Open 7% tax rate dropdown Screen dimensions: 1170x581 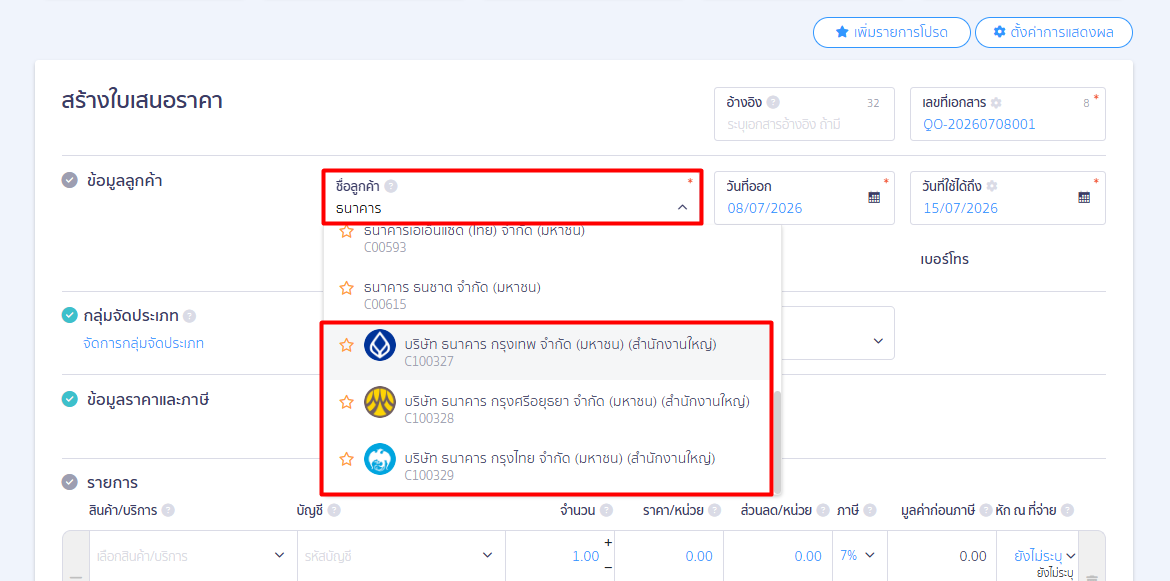(859, 556)
